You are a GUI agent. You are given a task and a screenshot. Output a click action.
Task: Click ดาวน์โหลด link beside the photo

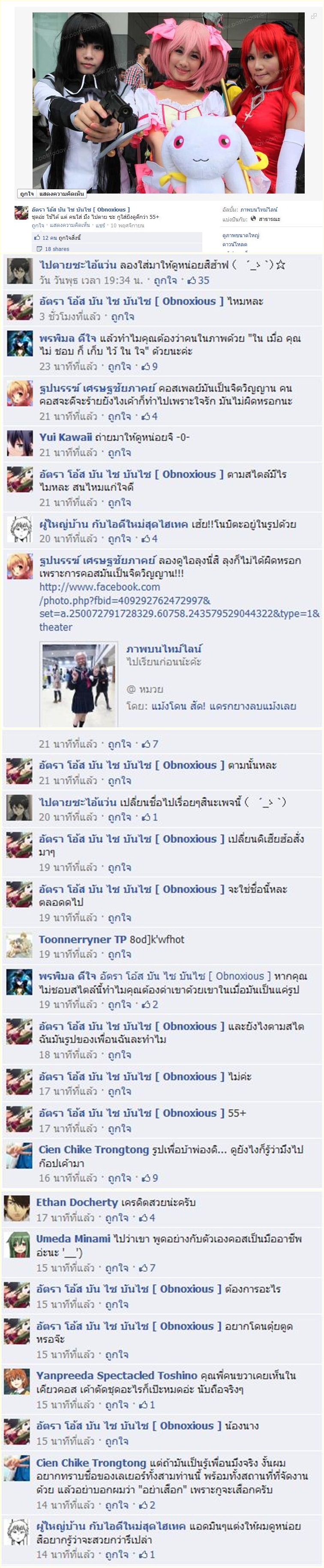pyautogui.click(x=234, y=244)
